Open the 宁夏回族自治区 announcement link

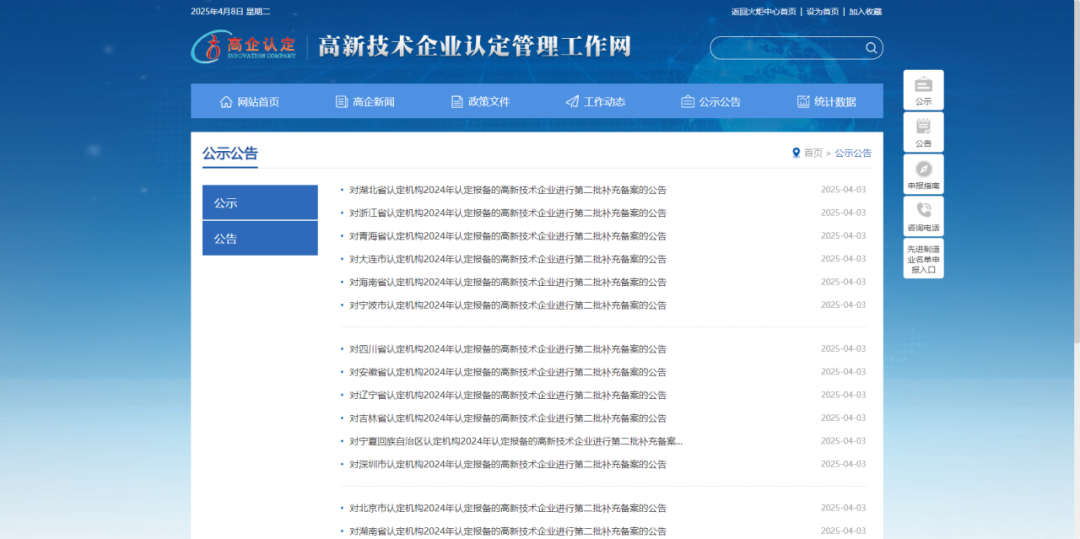tap(517, 441)
